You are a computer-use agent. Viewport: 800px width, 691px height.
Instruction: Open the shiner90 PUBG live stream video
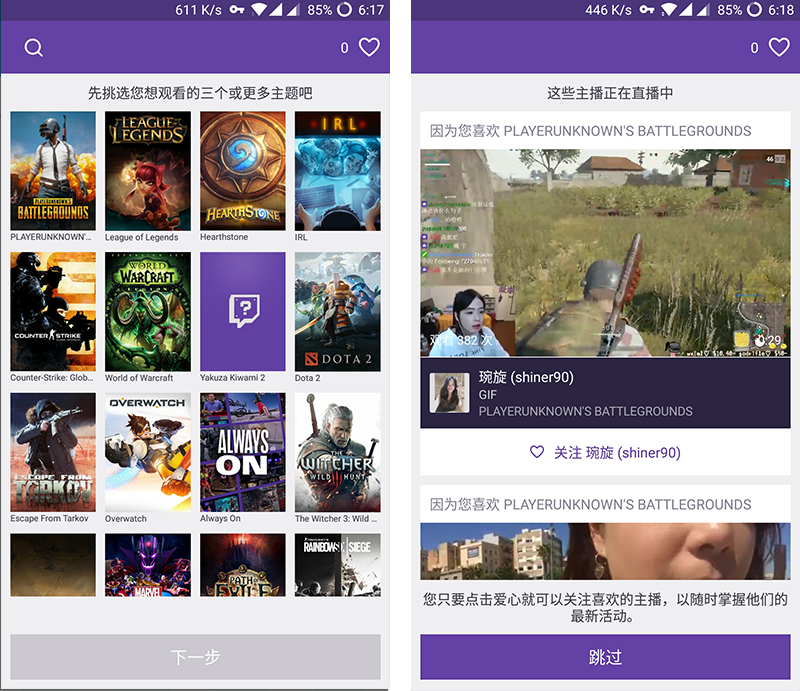605,253
